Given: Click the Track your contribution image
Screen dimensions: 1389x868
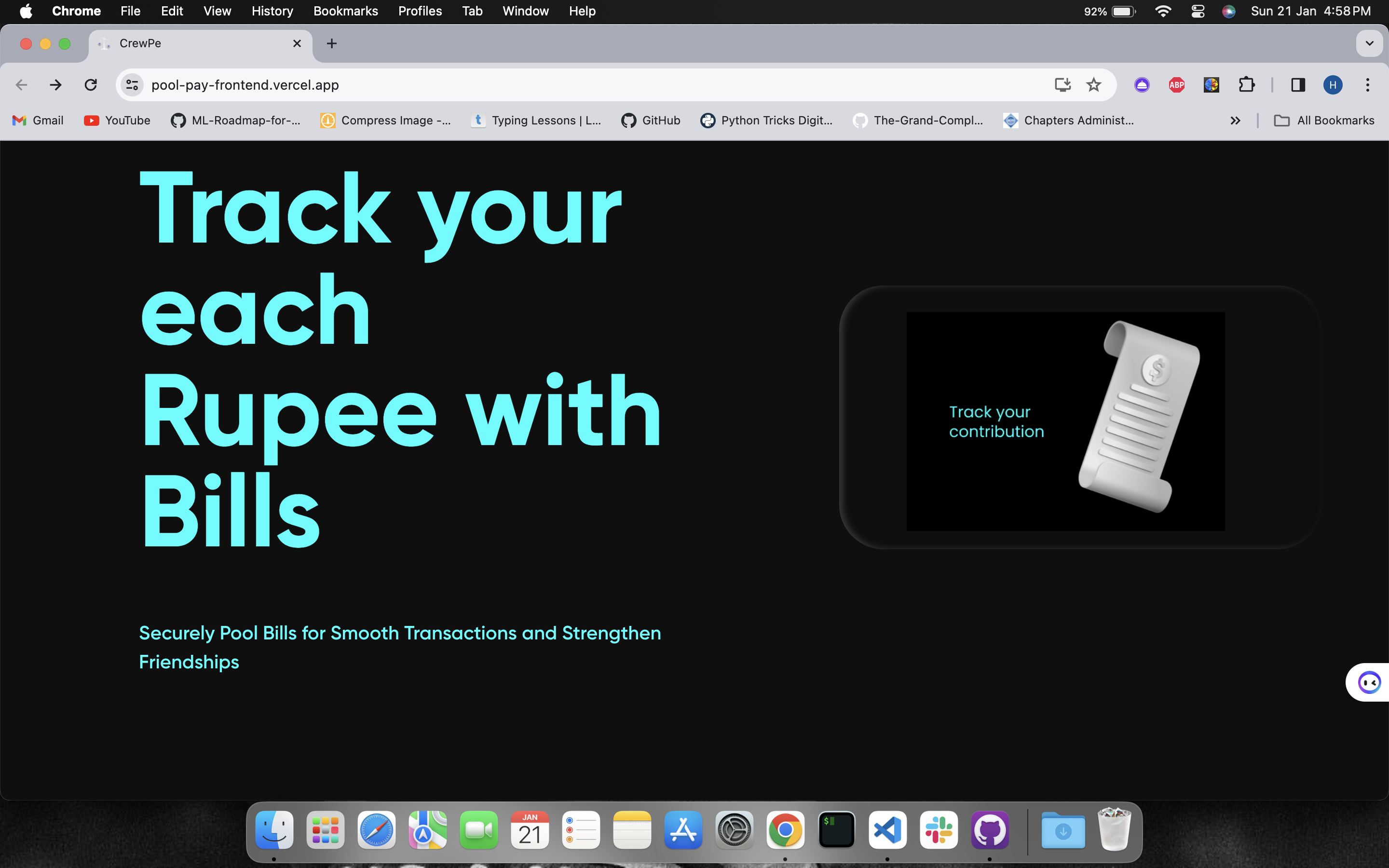Looking at the screenshot, I should tap(1065, 421).
